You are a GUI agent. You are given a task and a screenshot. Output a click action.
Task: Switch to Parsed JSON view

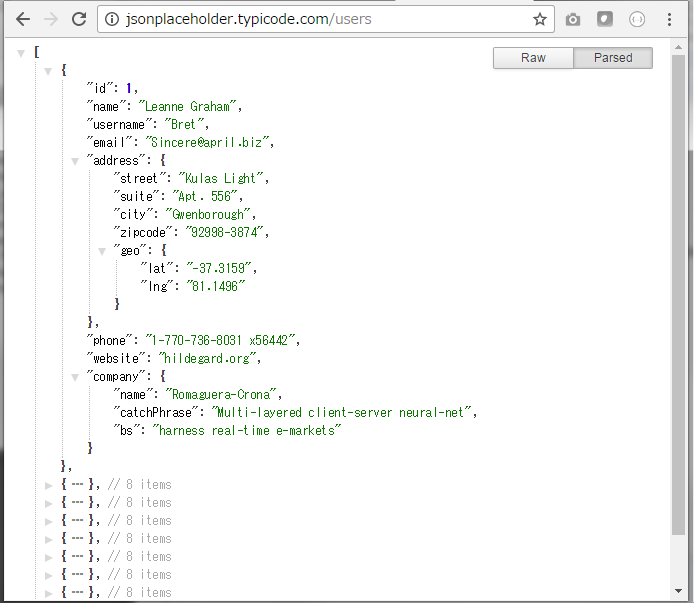[613, 58]
